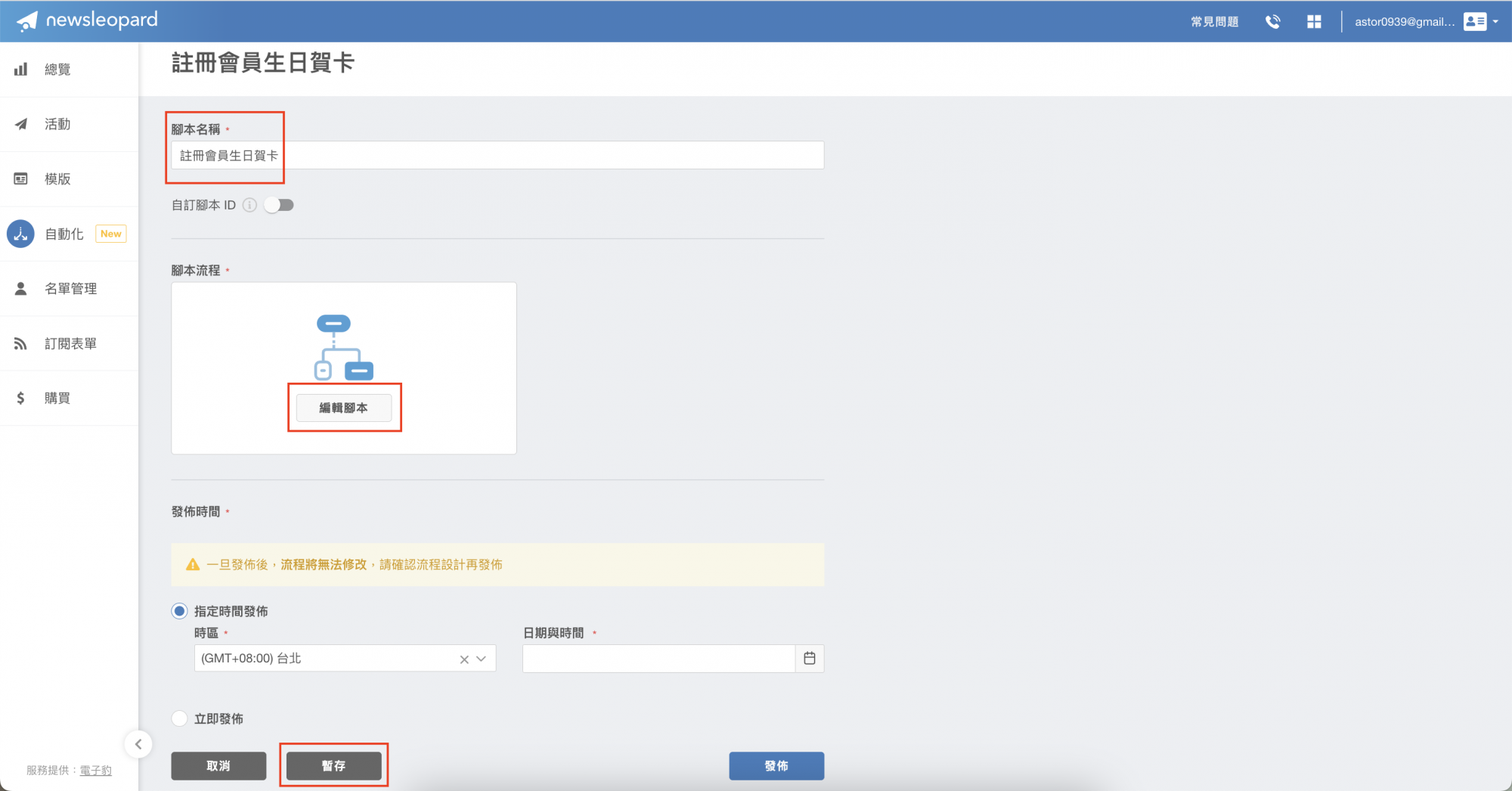Open the apps grid icon
The height and width of the screenshot is (791, 1512).
coord(1314,22)
